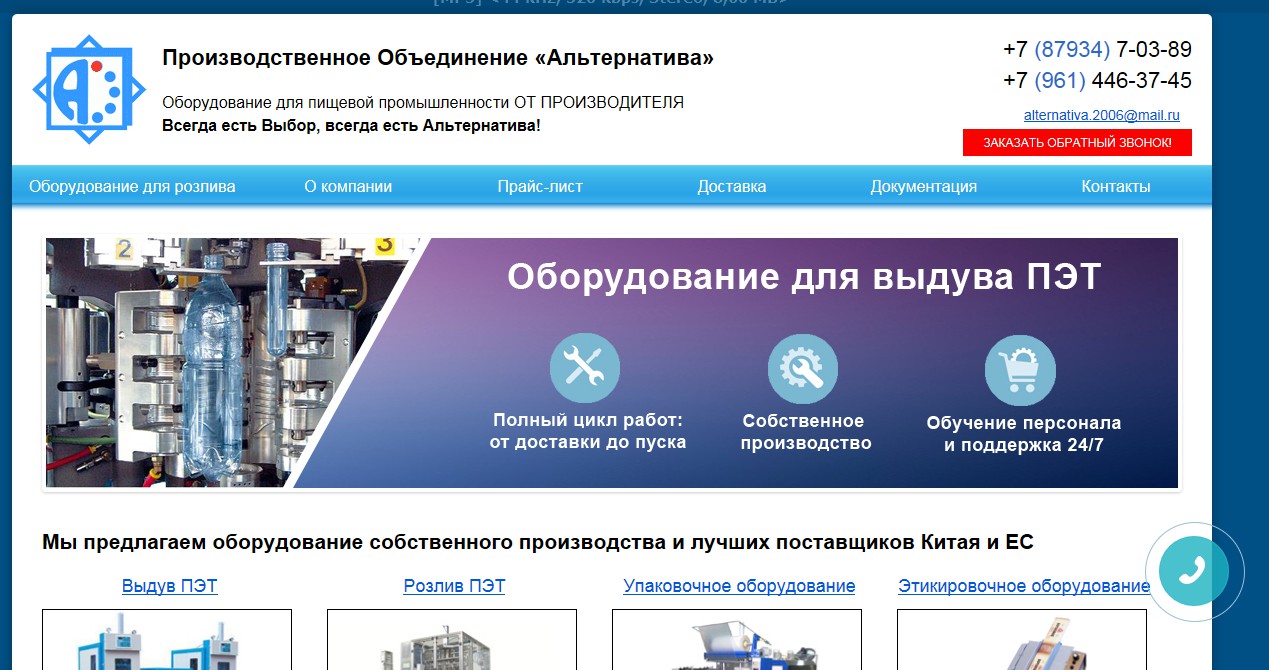Screen dimensions: 1269x670
Task: Click the Розлив ПЭТ machine thumbnail
Action: coord(452,640)
